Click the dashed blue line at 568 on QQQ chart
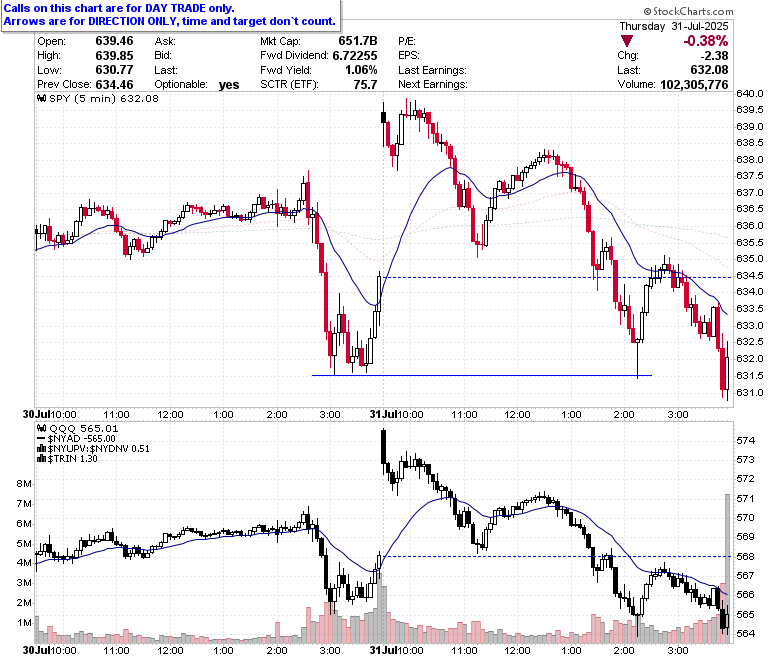 tap(557, 556)
